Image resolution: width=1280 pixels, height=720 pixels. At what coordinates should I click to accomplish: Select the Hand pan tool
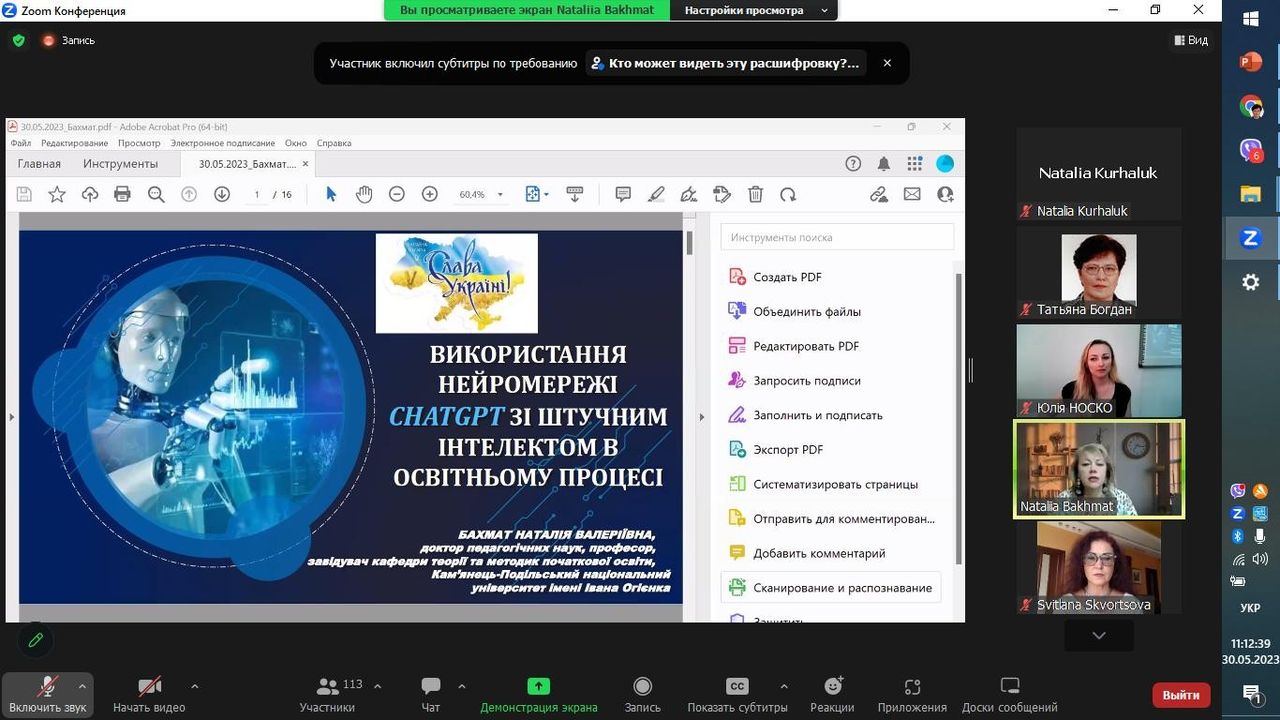click(x=364, y=194)
